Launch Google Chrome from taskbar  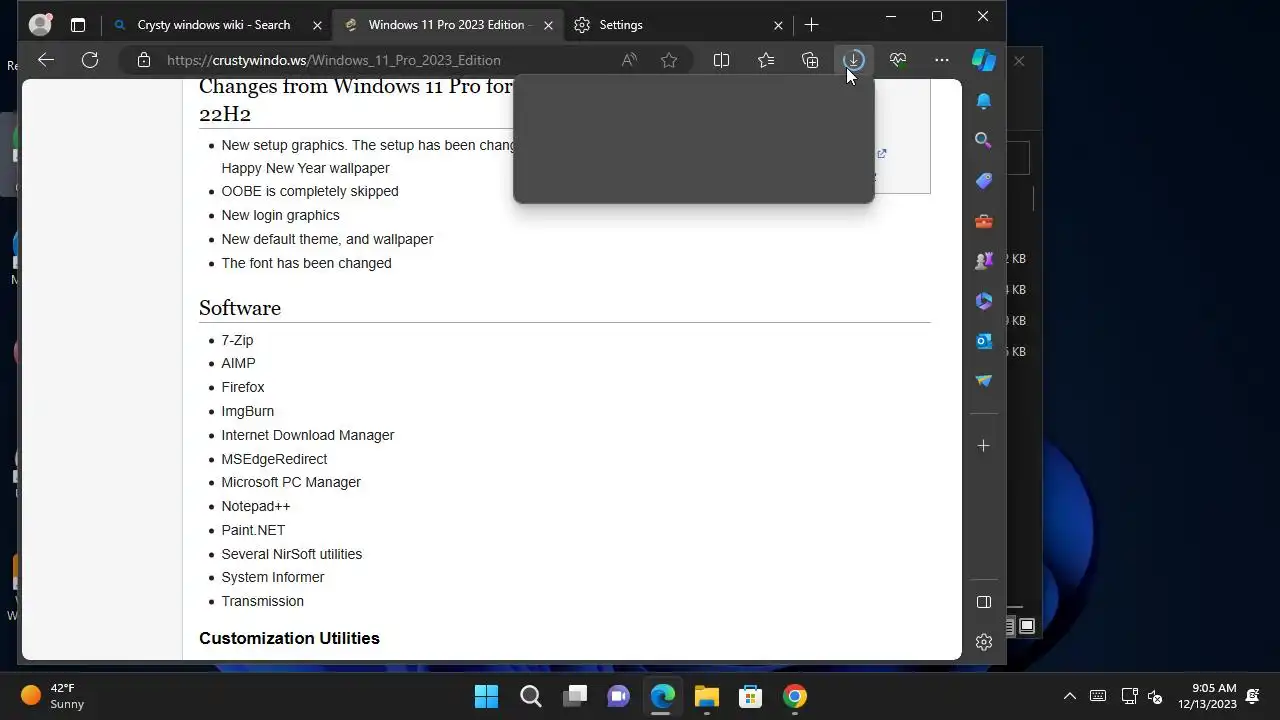click(794, 696)
